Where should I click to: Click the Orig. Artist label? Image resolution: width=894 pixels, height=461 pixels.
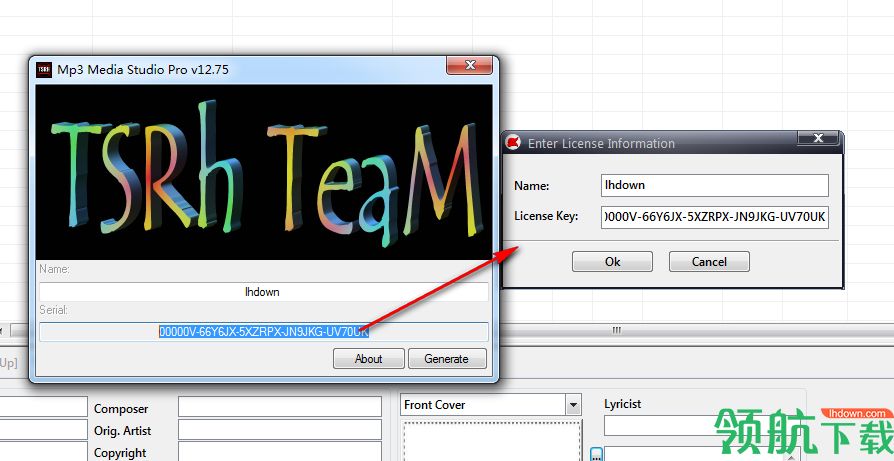click(123, 431)
